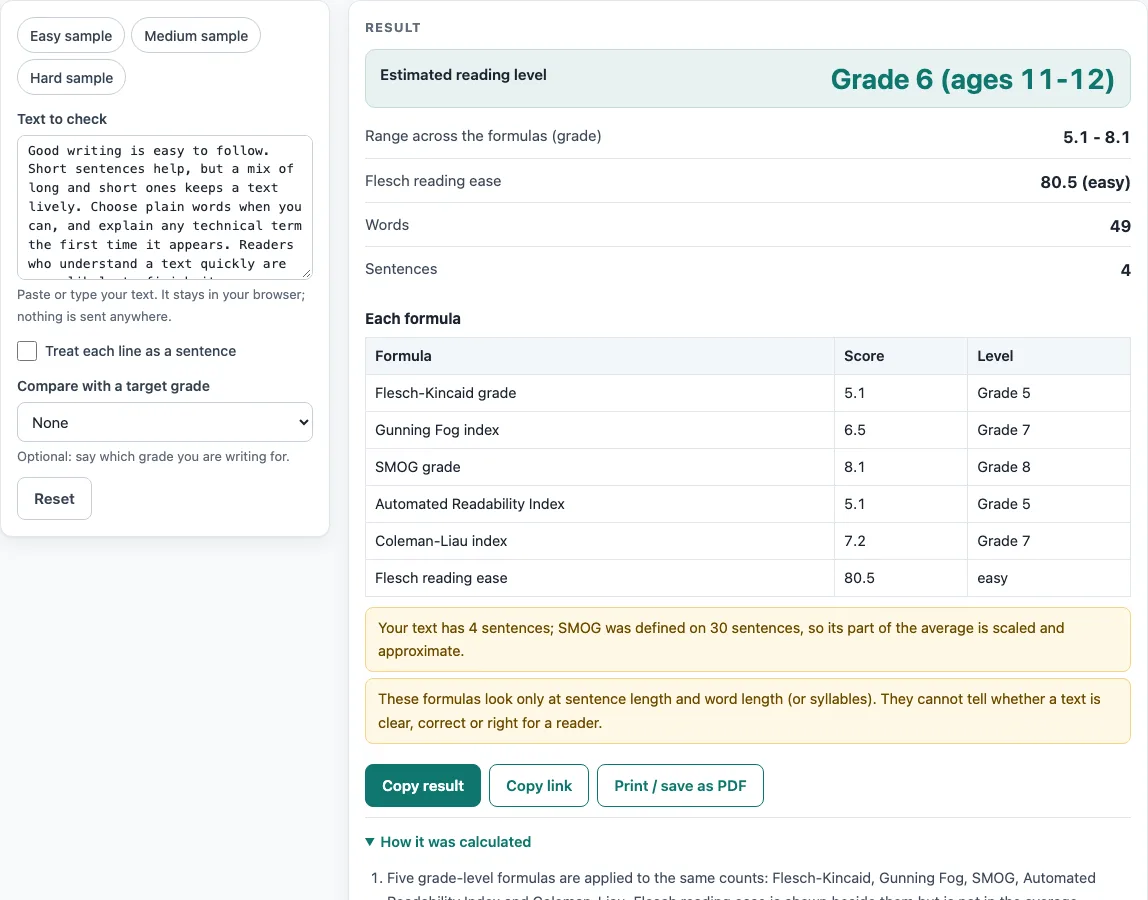The image size is (1148, 900).
Task: Select the Coleman-Liau index row label
Action: click(441, 541)
